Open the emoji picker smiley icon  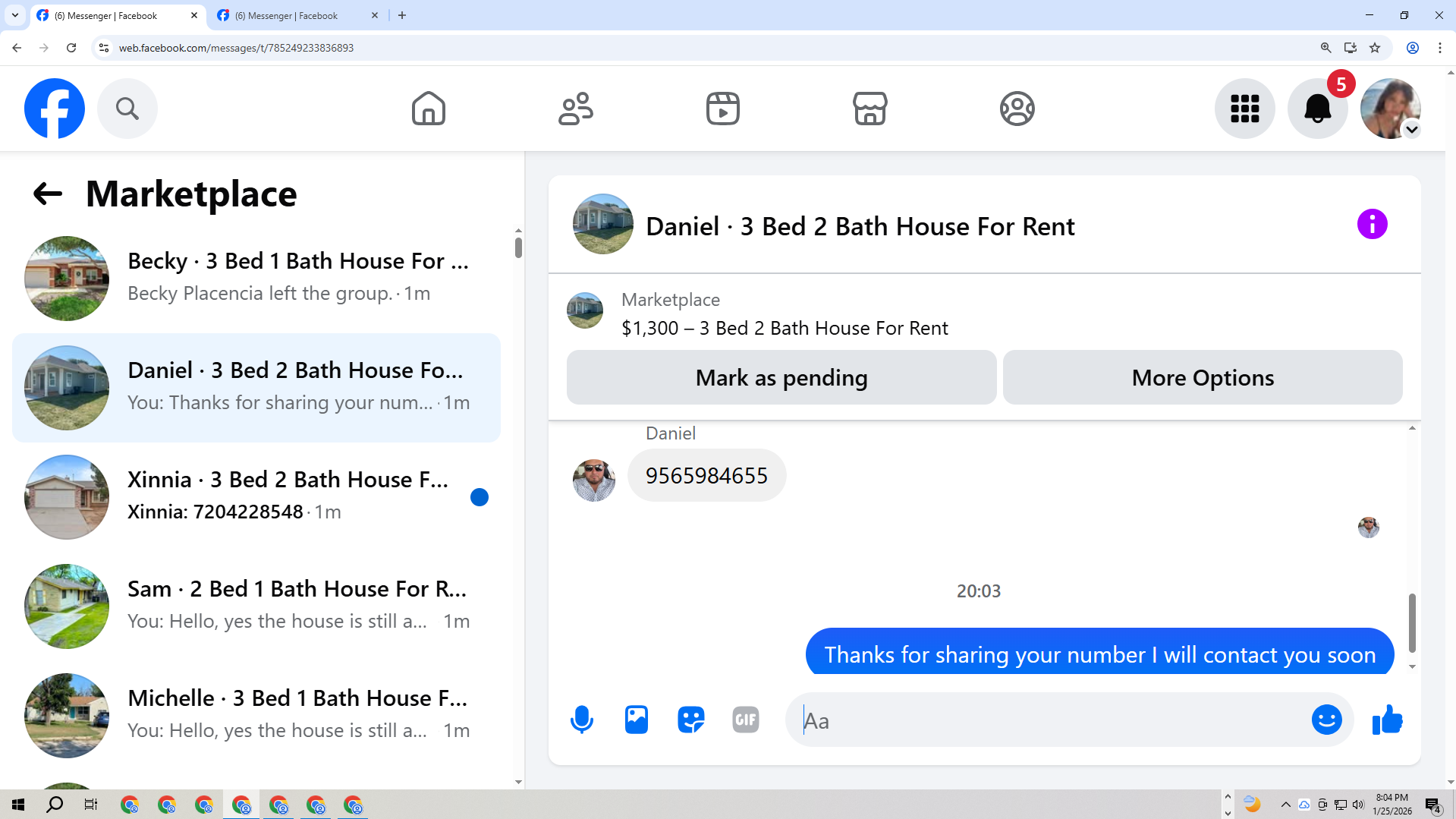click(1327, 720)
